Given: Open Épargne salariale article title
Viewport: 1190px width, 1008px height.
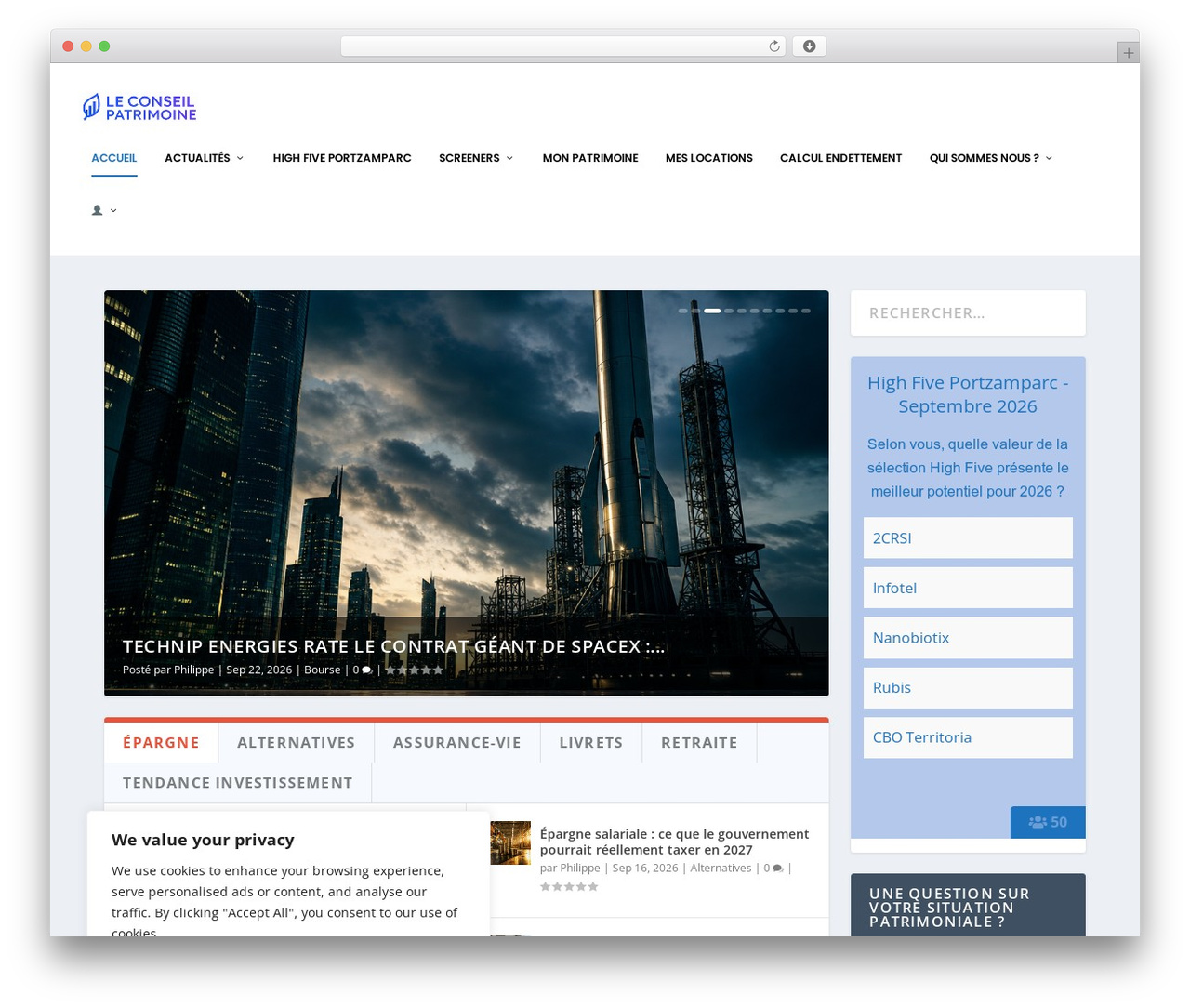Looking at the screenshot, I should (674, 842).
